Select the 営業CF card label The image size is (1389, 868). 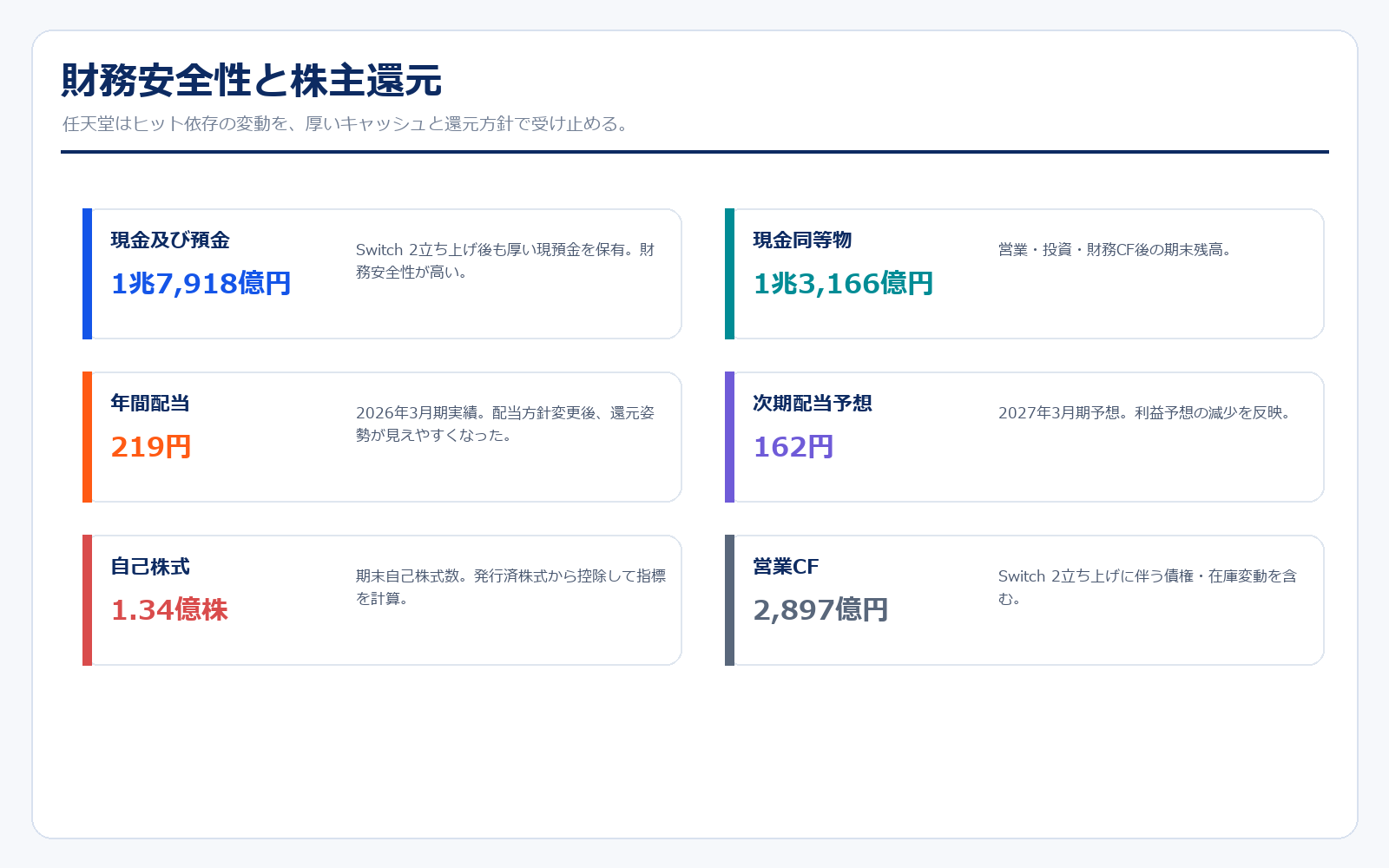tap(786, 566)
